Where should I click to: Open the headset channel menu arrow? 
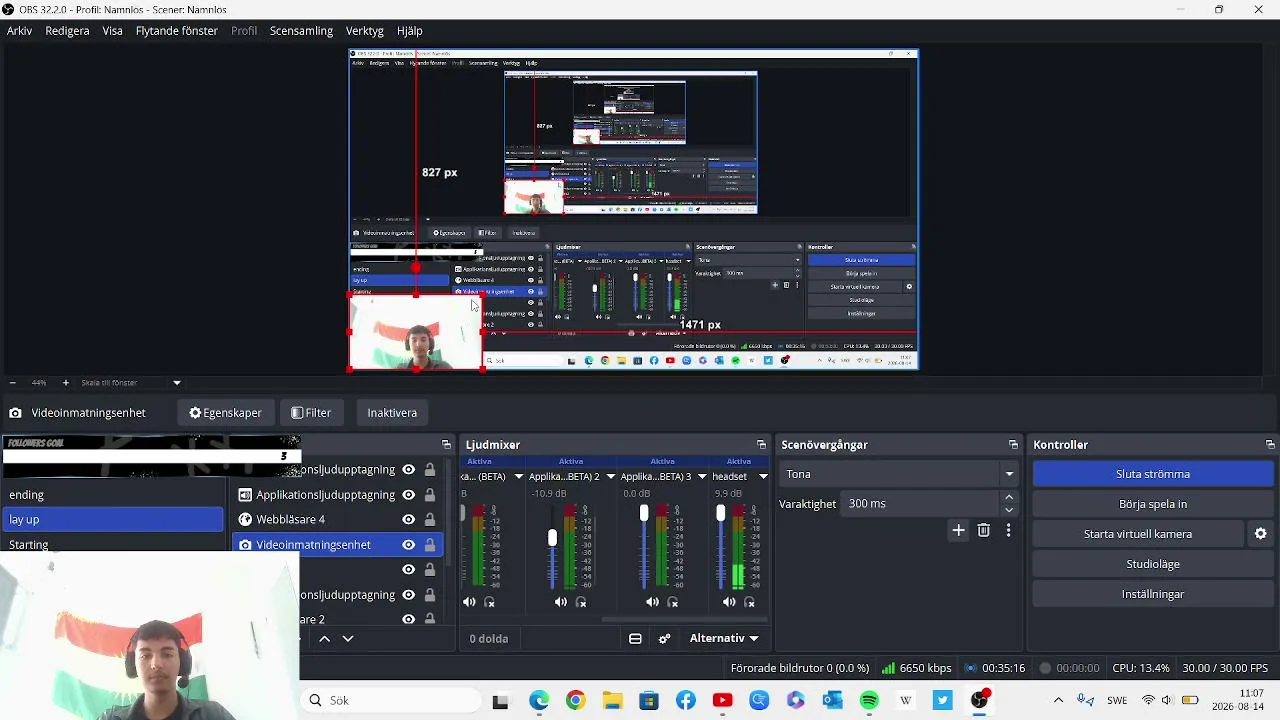pyautogui.click(x=763, y=477)
